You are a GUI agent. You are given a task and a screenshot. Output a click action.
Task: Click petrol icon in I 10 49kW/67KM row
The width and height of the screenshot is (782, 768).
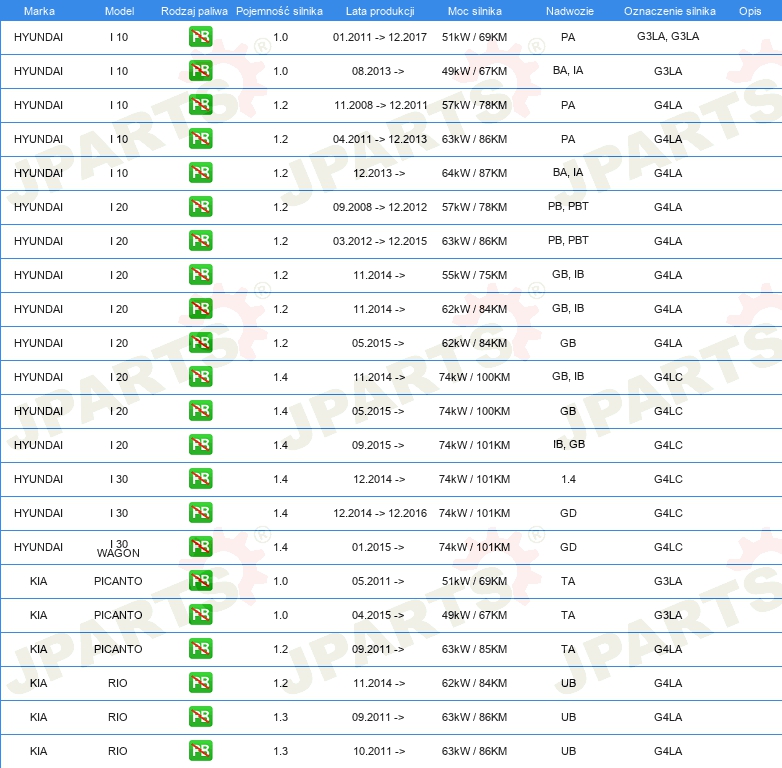200,71
